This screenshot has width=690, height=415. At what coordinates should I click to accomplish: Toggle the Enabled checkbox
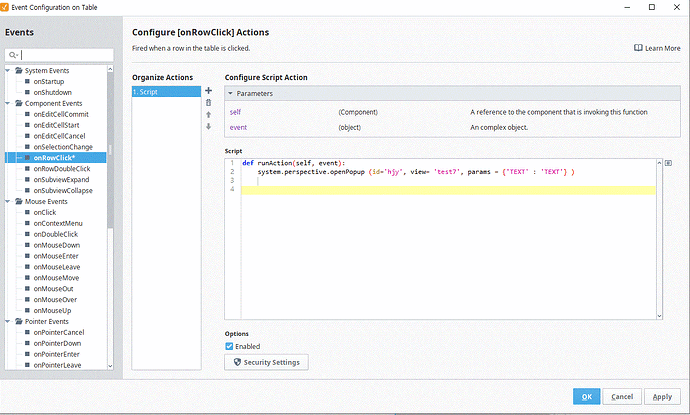coord(229,346)
